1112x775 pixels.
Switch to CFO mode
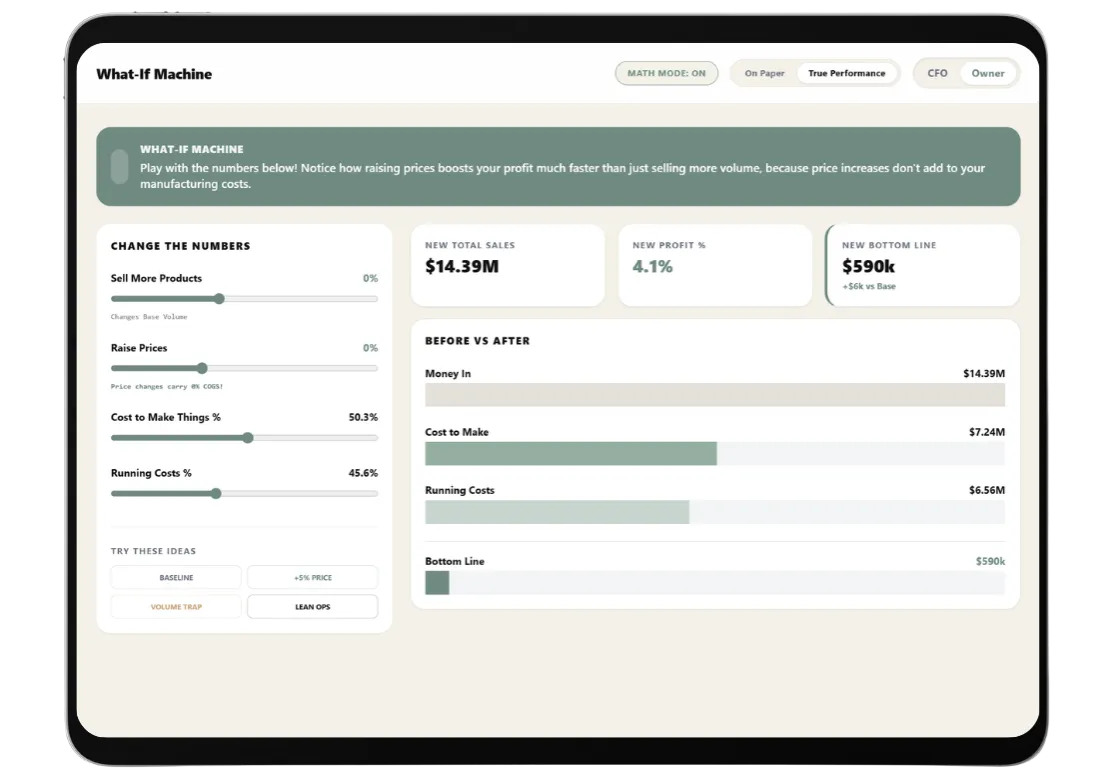pyautogui.click(x=937, y=73)
